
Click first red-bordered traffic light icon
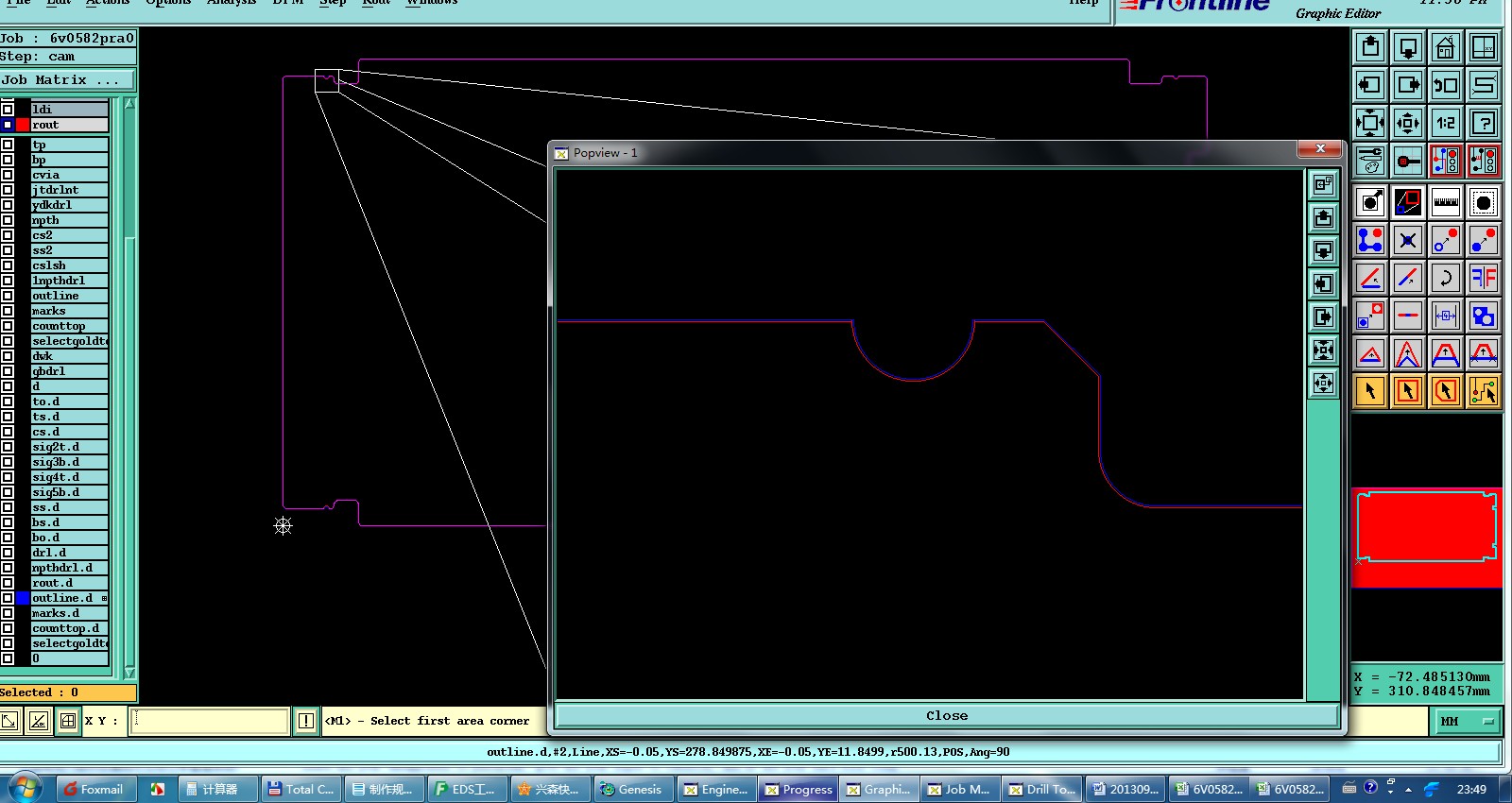[1446, 161]
